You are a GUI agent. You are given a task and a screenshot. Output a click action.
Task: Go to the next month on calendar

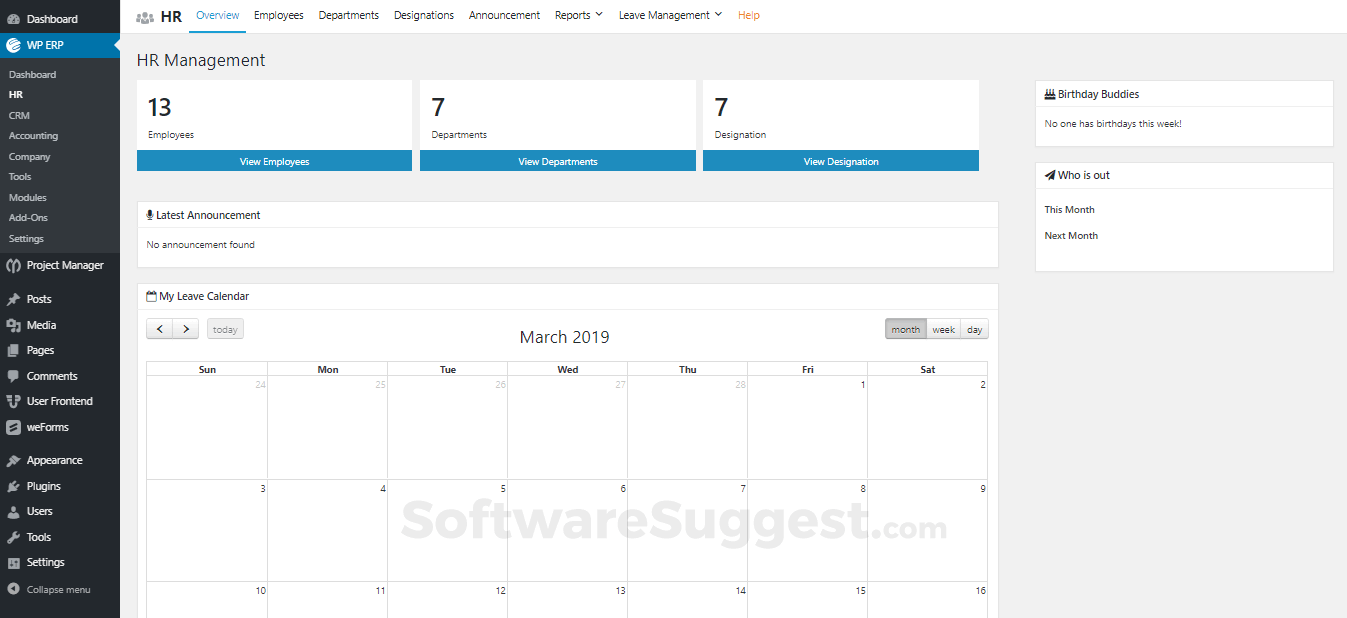tap(186, 328)
